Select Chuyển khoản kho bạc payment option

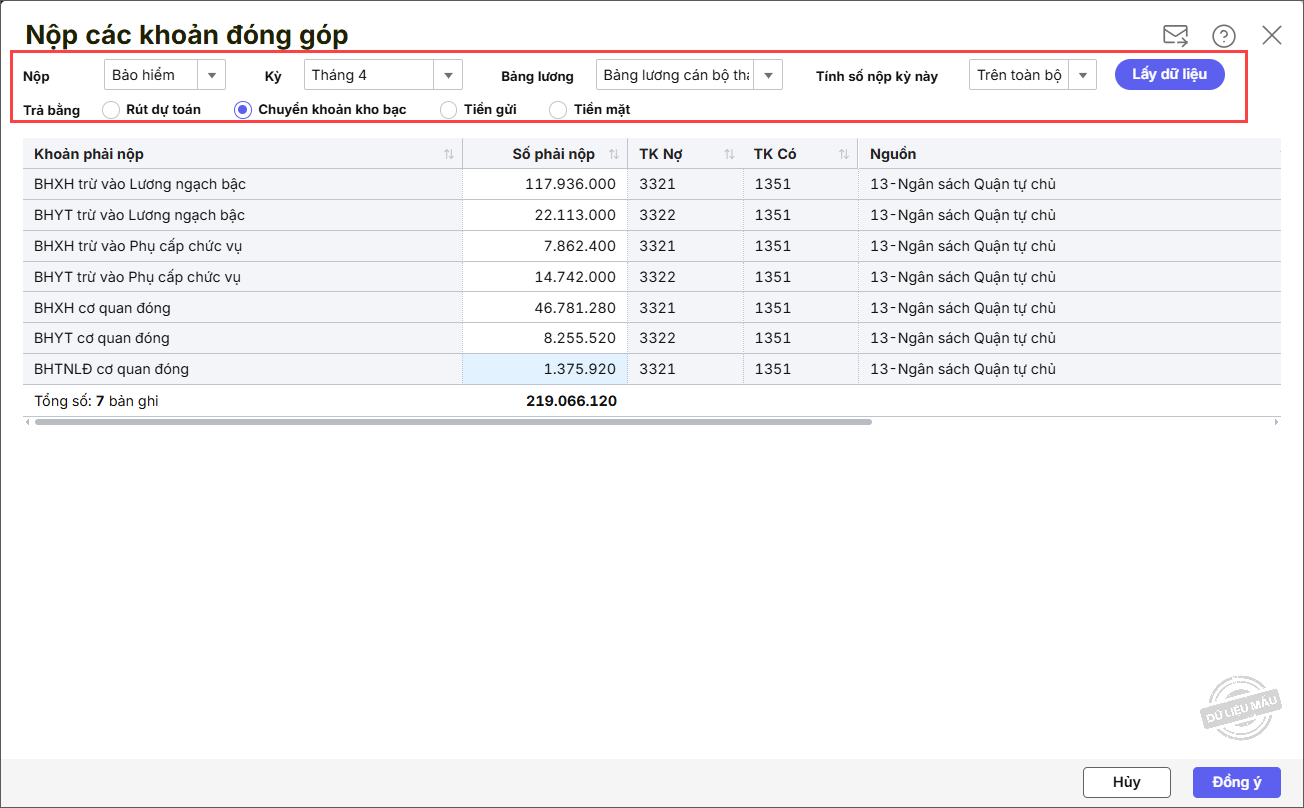pos(243,110)
